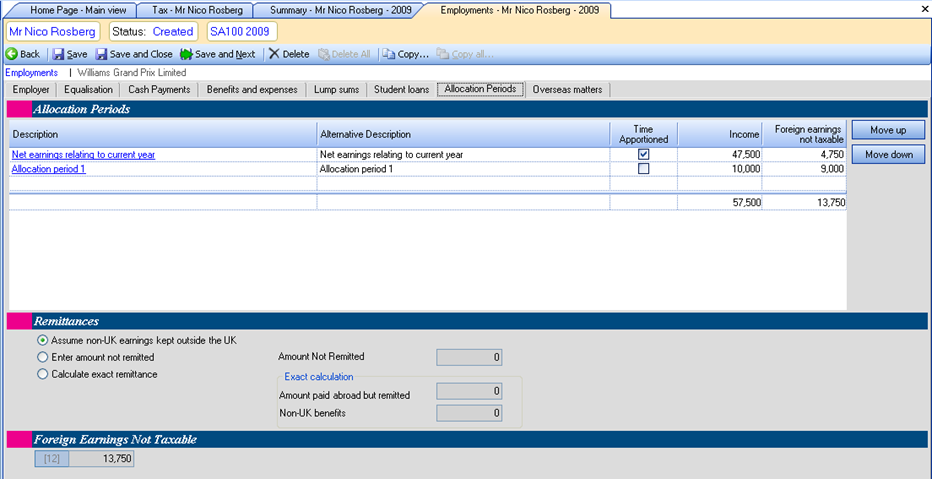Click the Income cell 47,500
The width and height of the screenshot is (932, 479).
[x=720, y=155]
